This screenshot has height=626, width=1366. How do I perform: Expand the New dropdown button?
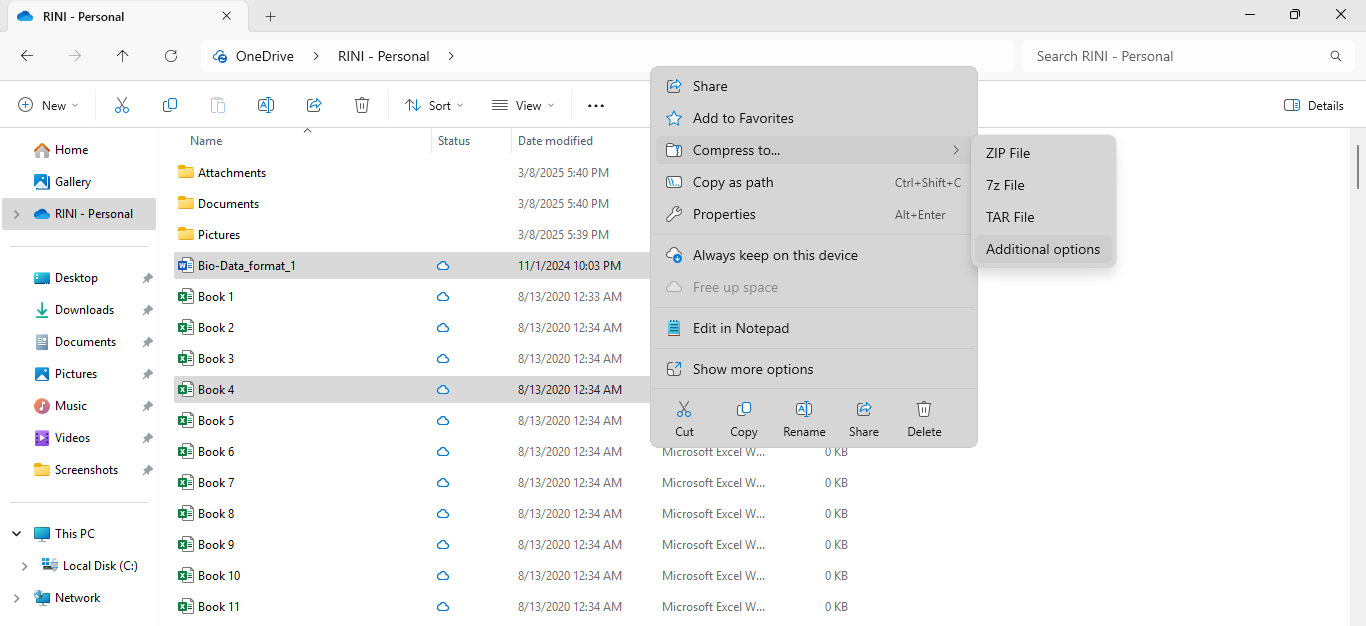coord(48,105)
